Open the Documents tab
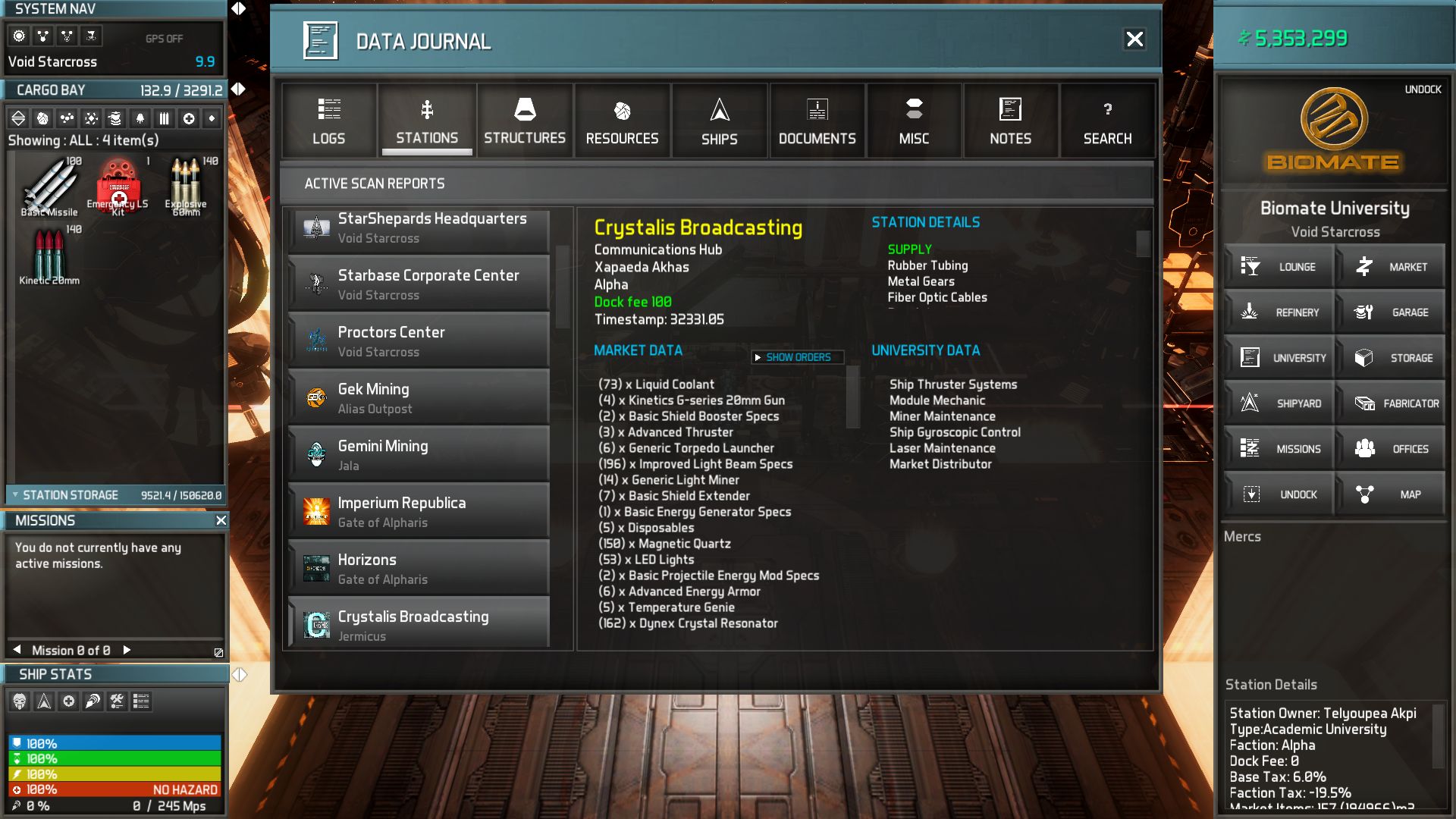The image size is (1456, 819). coord(817,121)
